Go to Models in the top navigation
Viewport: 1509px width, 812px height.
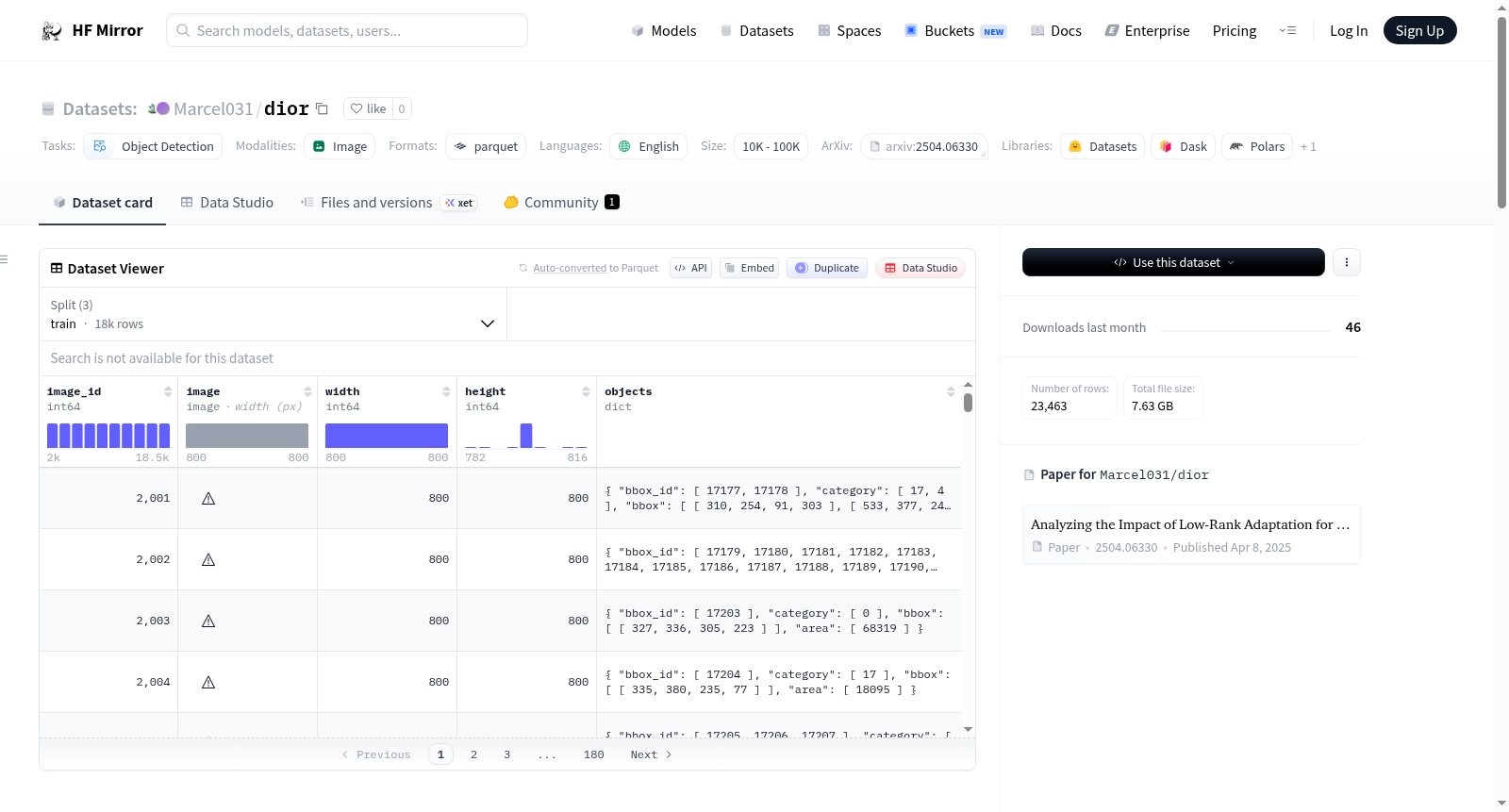coord(664,31)
